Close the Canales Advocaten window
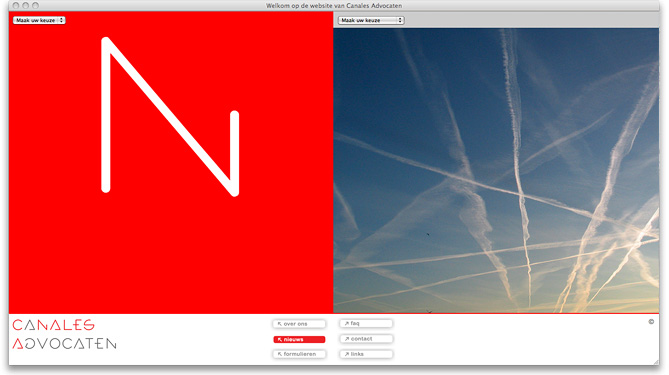The height and width of the screenshot is (375, 669). point(16,6)
